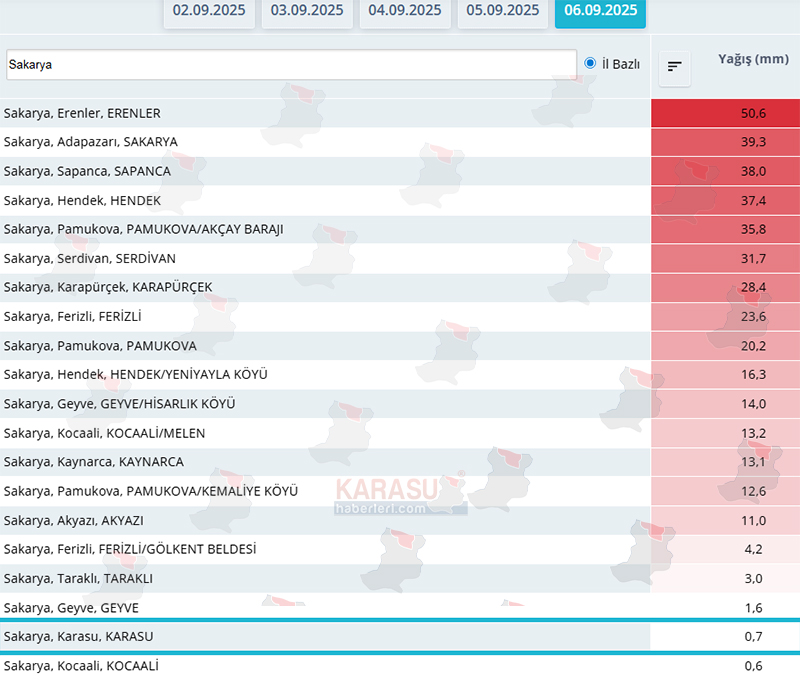Image resolution: width=800 pixels, height=681 pixels.
Task: Click the 16,3 rainfall value cell
Action: (725, 374)
